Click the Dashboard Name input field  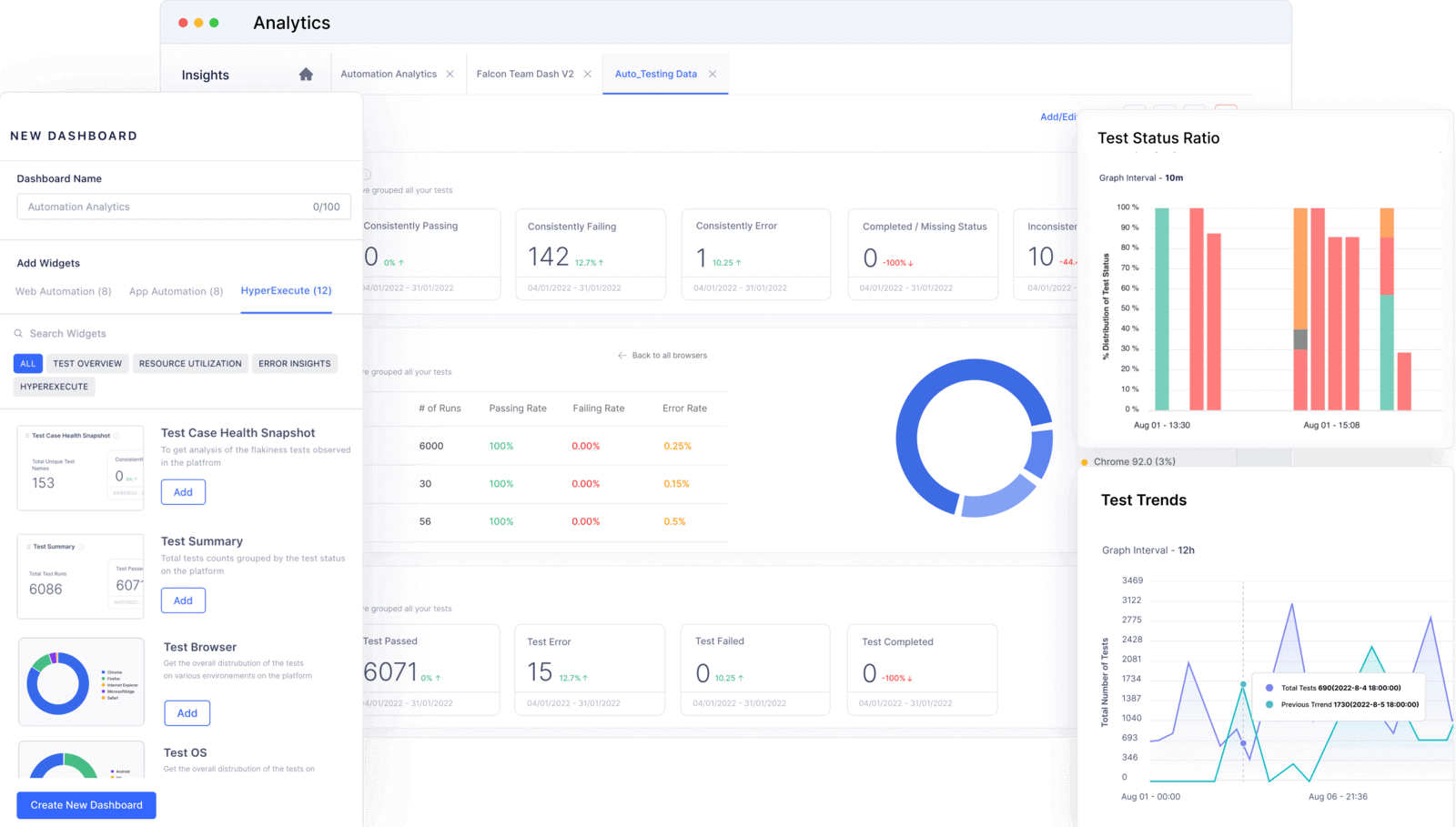[x=184, y=207]
